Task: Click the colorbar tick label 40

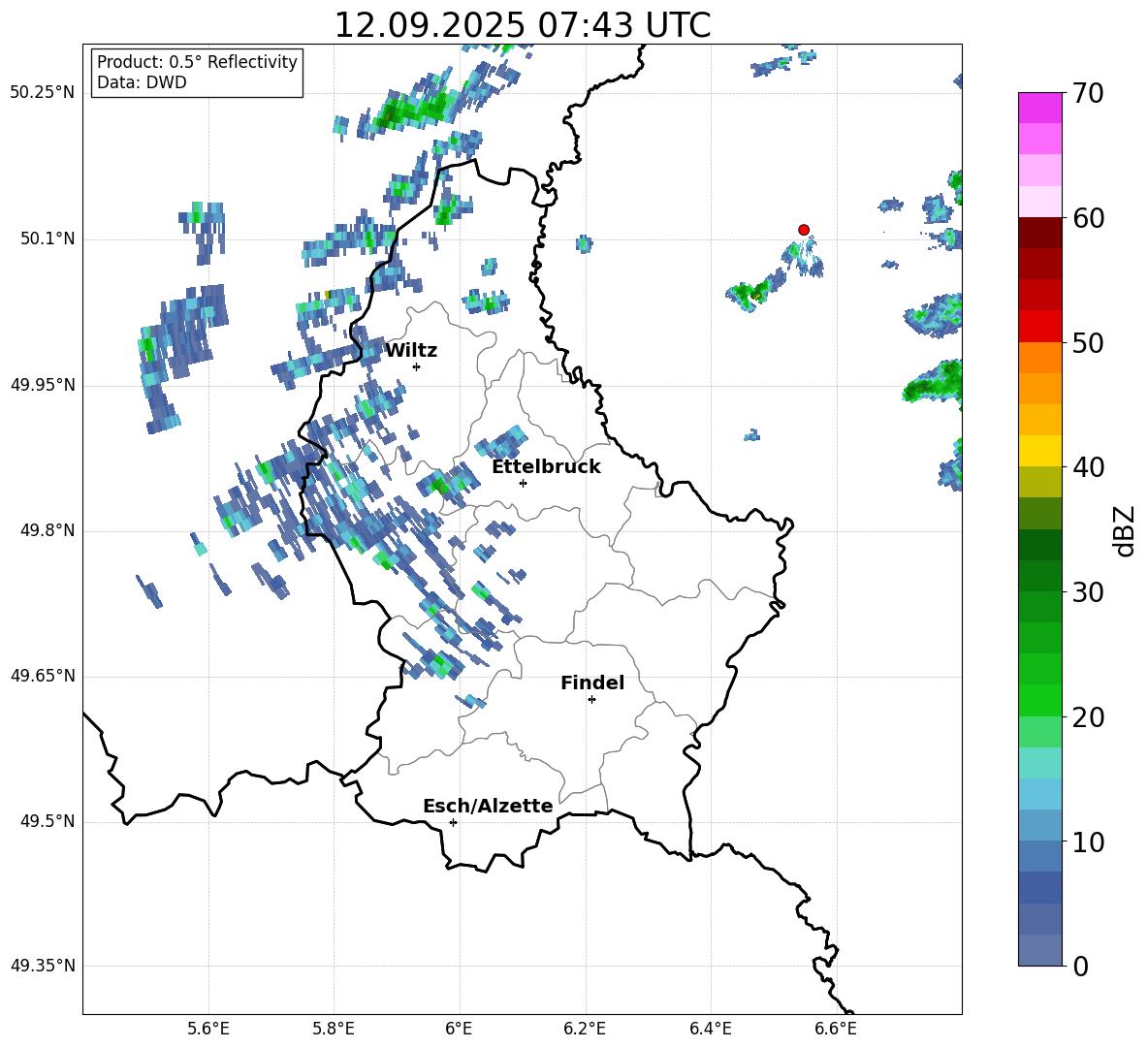Action: click(1088, 467)
